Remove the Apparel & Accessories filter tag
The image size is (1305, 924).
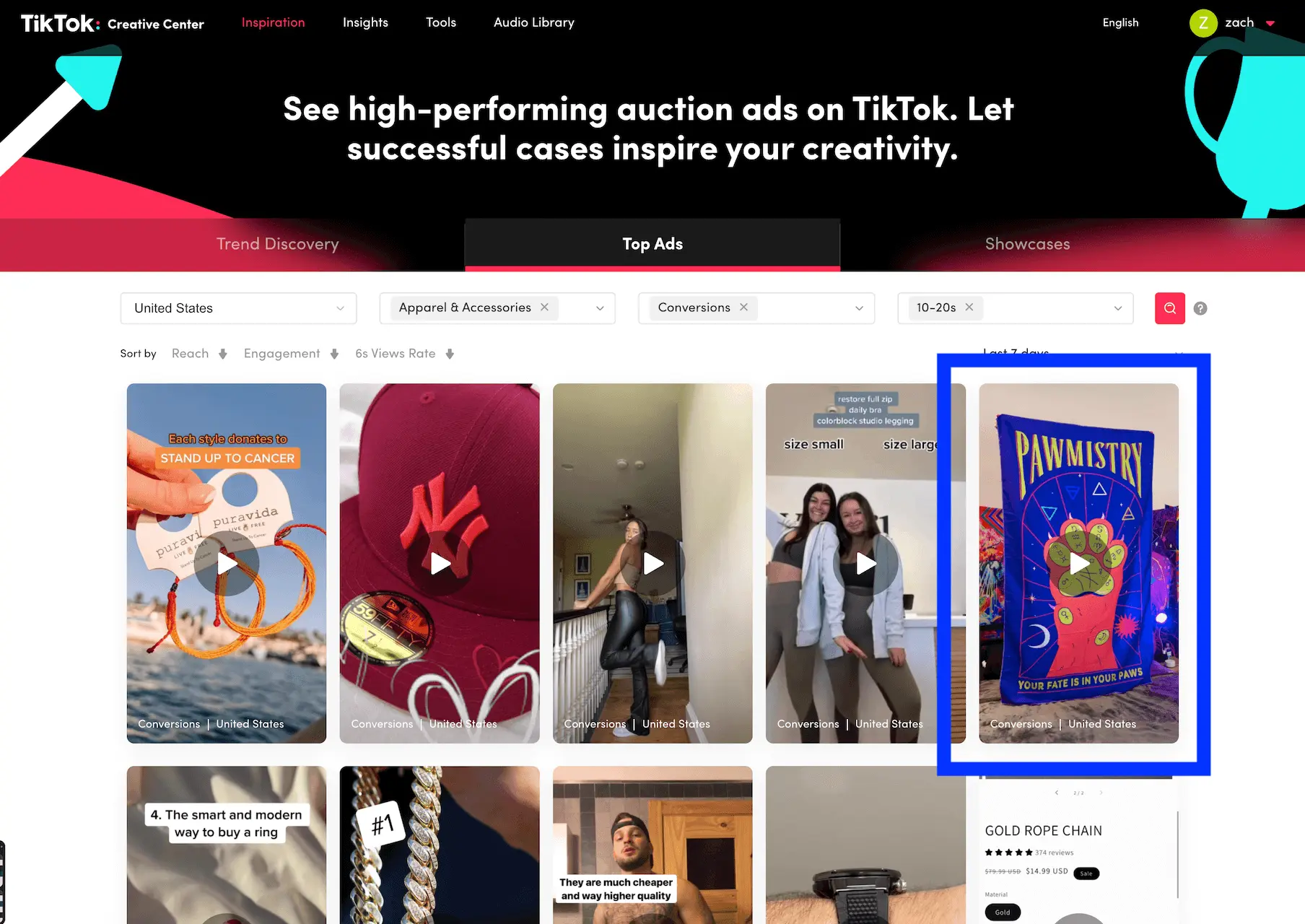(544, 307)
